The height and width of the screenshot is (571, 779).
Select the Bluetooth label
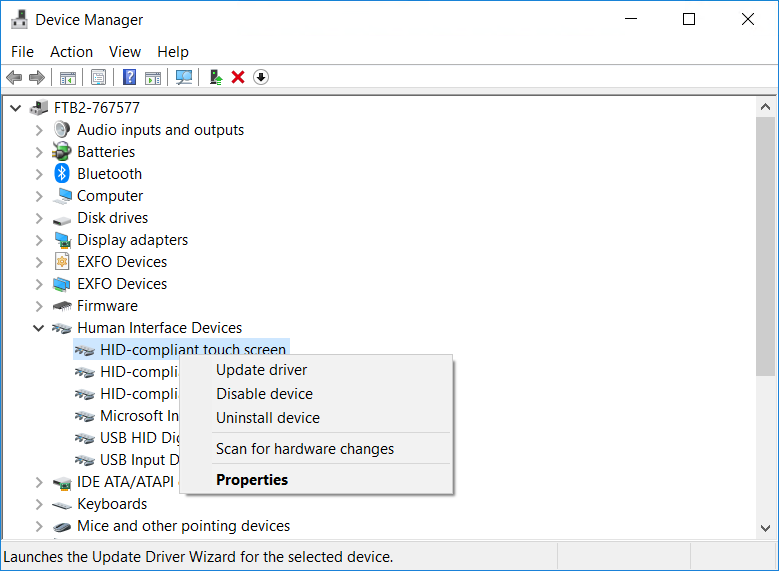click(x=110, y=174)
